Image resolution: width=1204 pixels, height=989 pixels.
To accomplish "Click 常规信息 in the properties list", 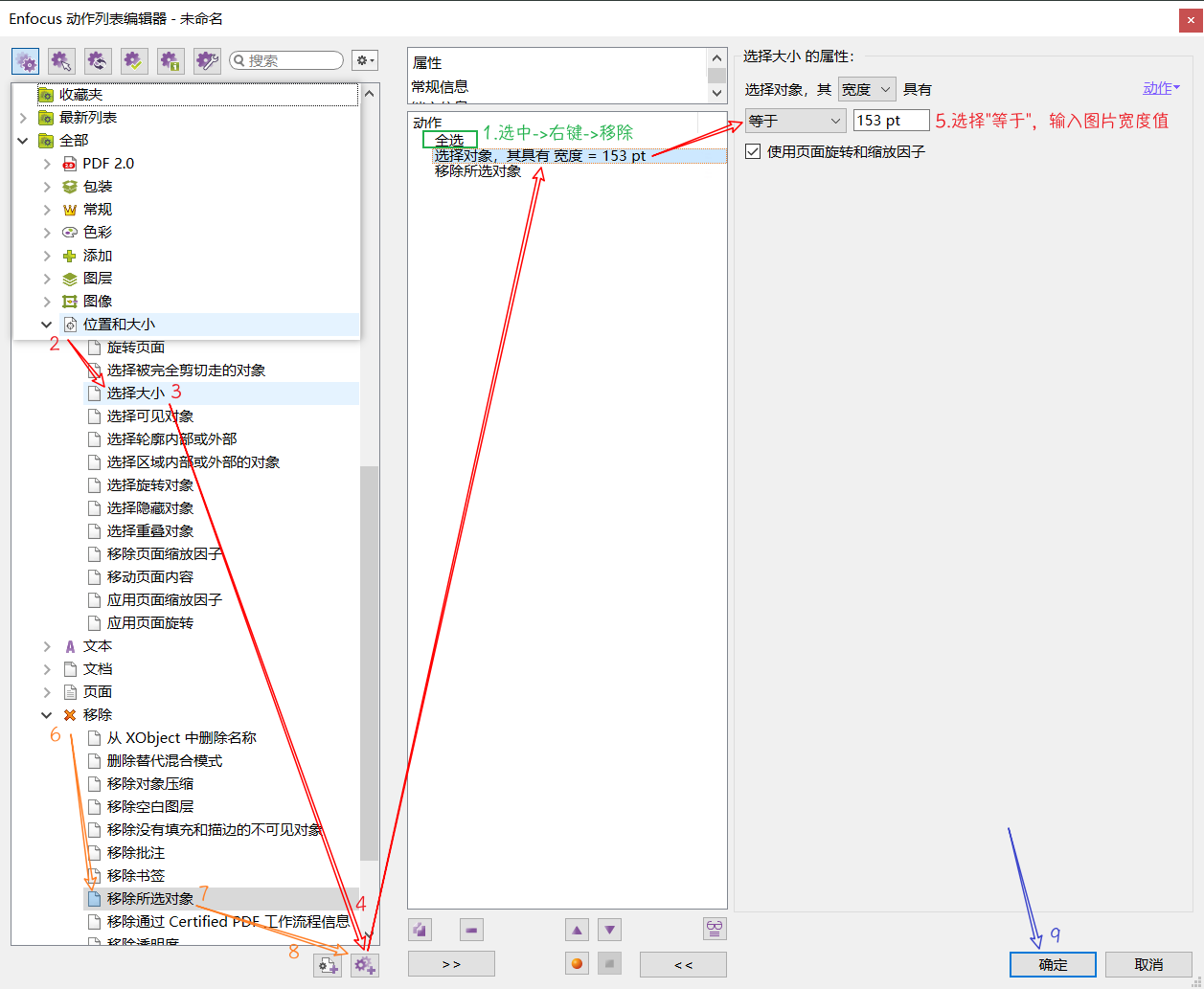I will (440, 86).
